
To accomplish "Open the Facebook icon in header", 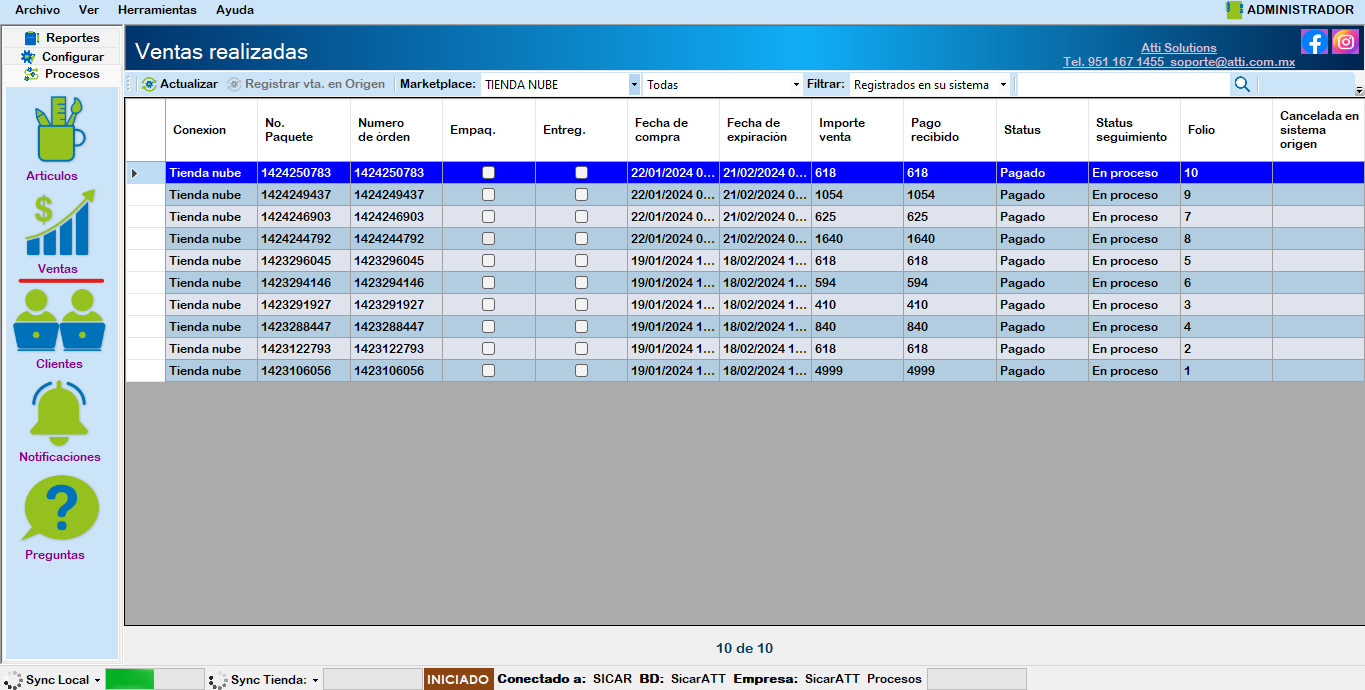I will coord(1314,42).
